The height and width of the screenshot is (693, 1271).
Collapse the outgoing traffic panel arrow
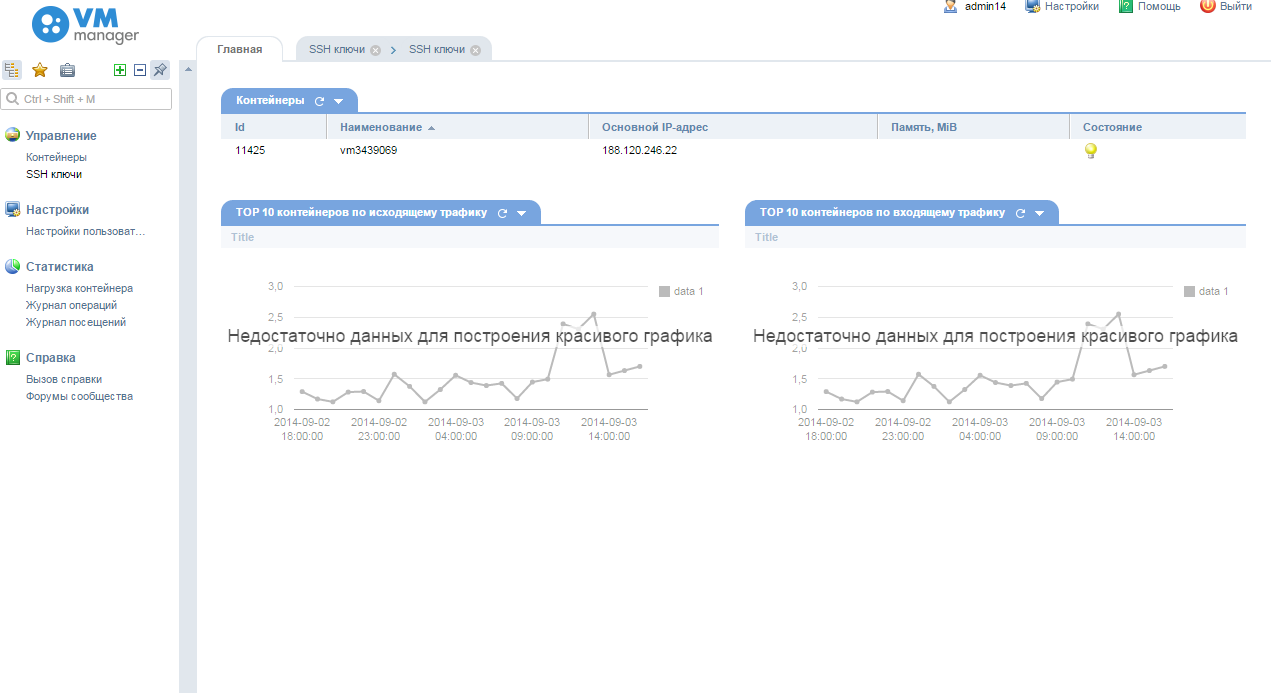pos(522,213)
